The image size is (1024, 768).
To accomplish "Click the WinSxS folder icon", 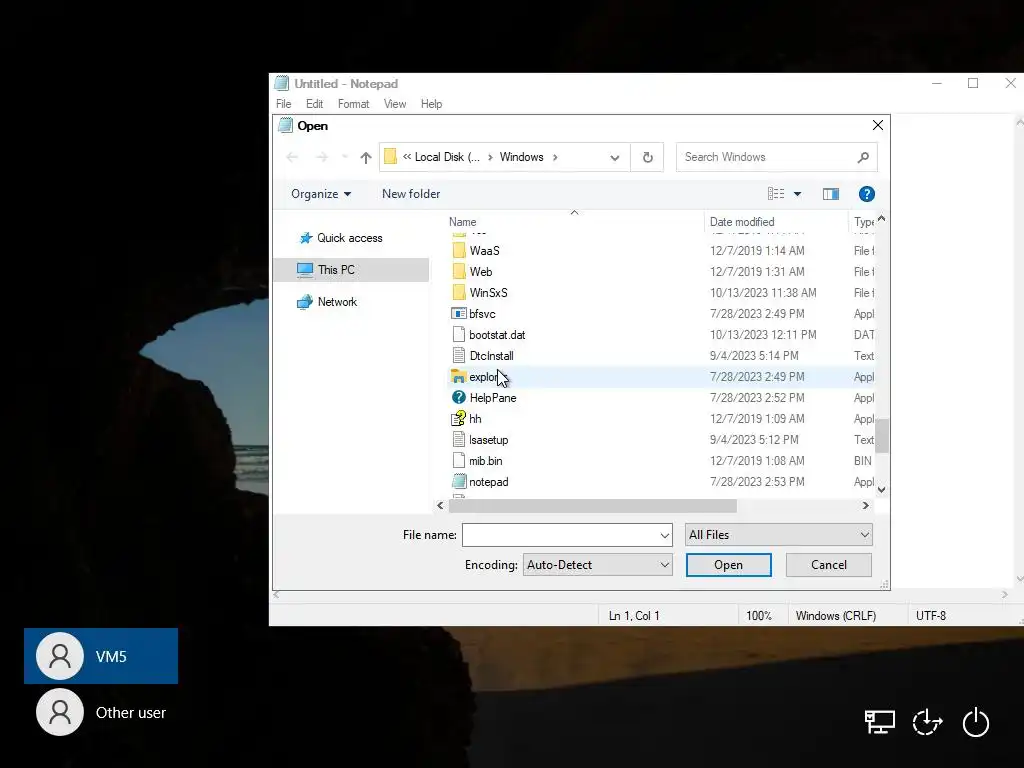I will (x=459, y=293).
